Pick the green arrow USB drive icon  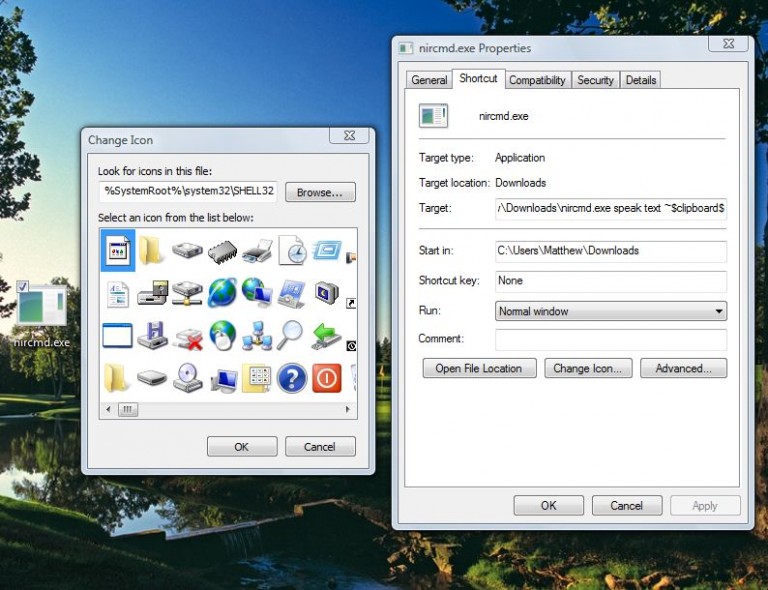pyautogui.click(x=327, y=336)
